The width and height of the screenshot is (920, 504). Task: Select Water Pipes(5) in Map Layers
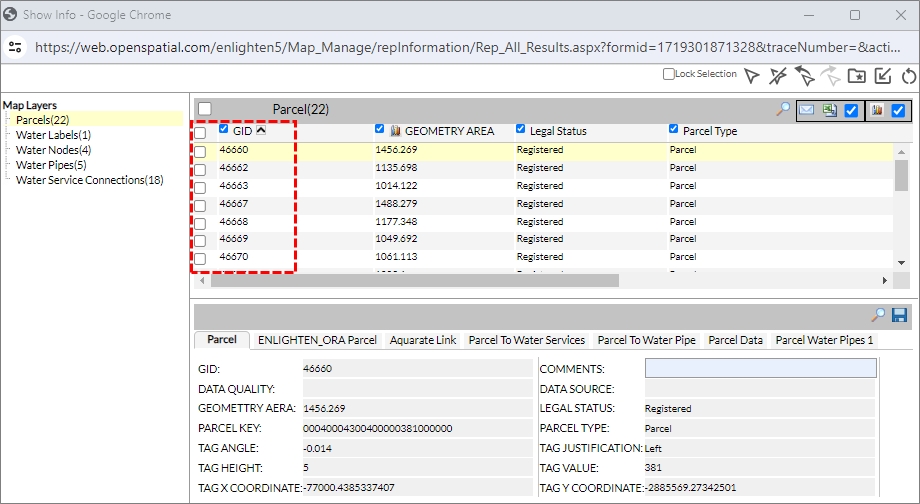(51, 165)
